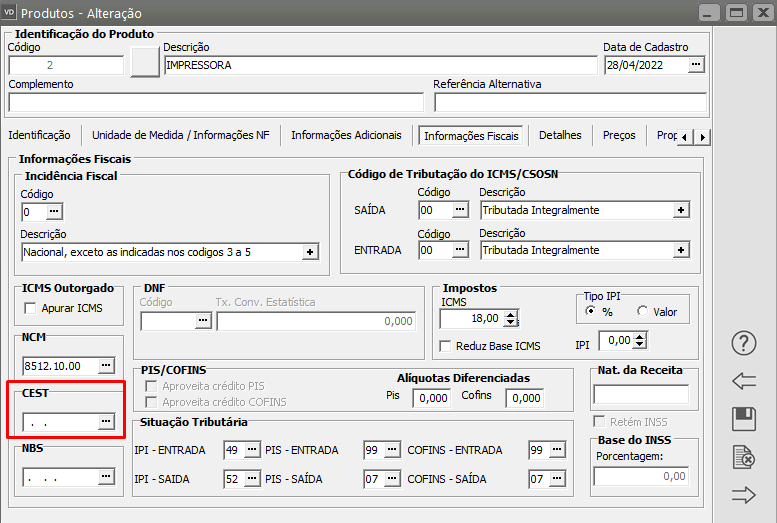Save product with floppy disk icon
Screen dimensions: 777x523
pyautogui.click(x=744, y=419)
